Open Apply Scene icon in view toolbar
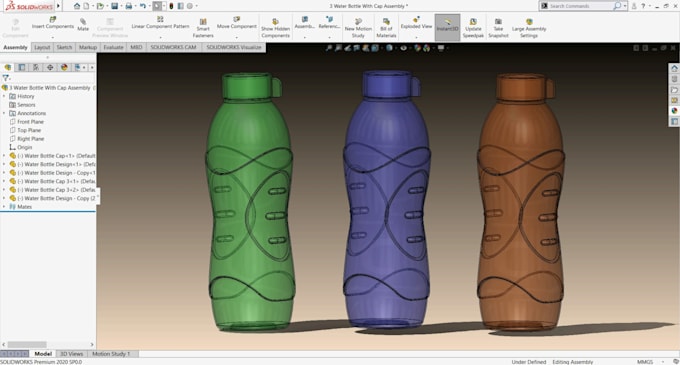Screen dimensions: 680x365 (x=427, y=48)
